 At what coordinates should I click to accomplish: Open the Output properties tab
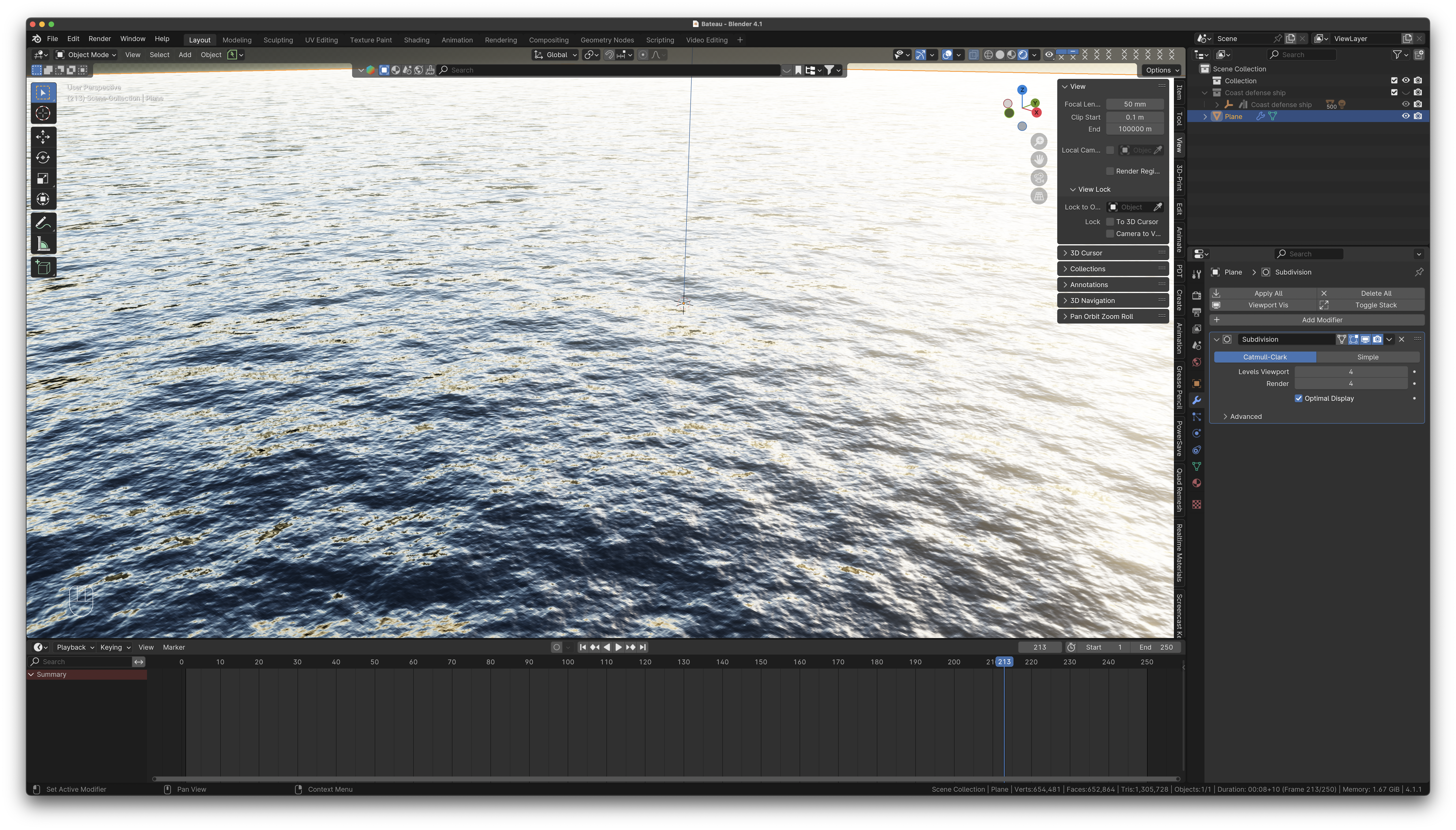pos(1197,312)
